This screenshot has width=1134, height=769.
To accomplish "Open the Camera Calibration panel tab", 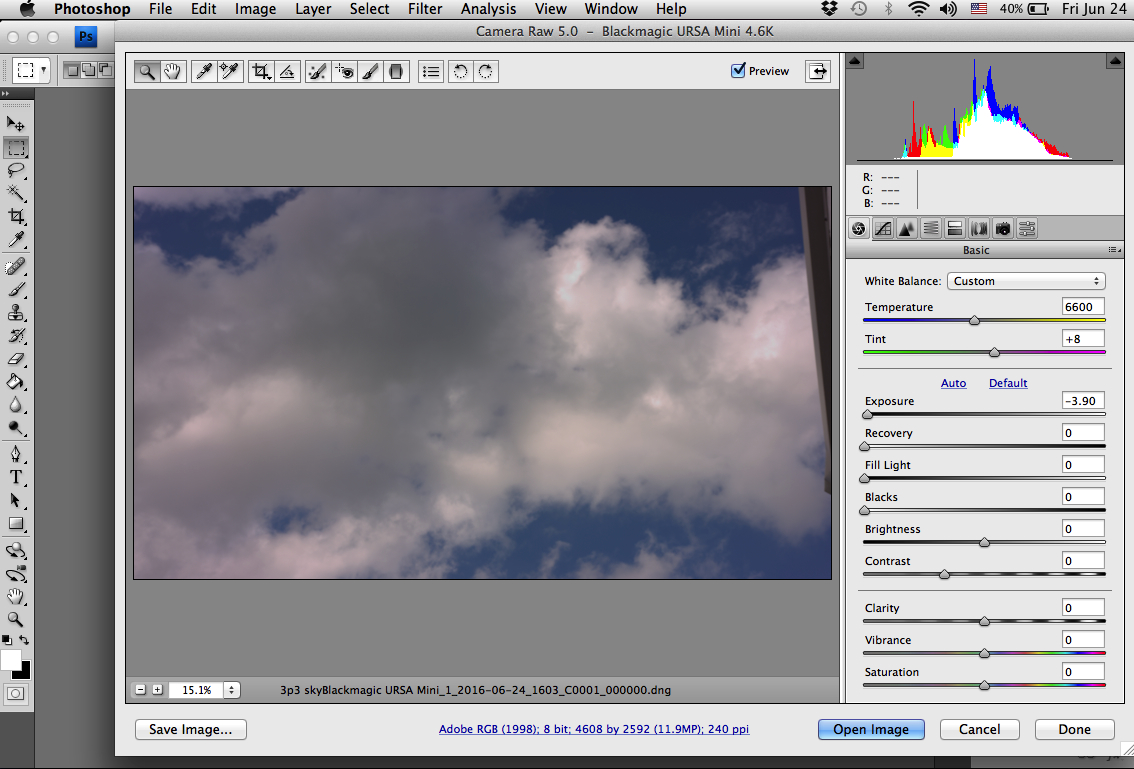I will point(1003,229).
